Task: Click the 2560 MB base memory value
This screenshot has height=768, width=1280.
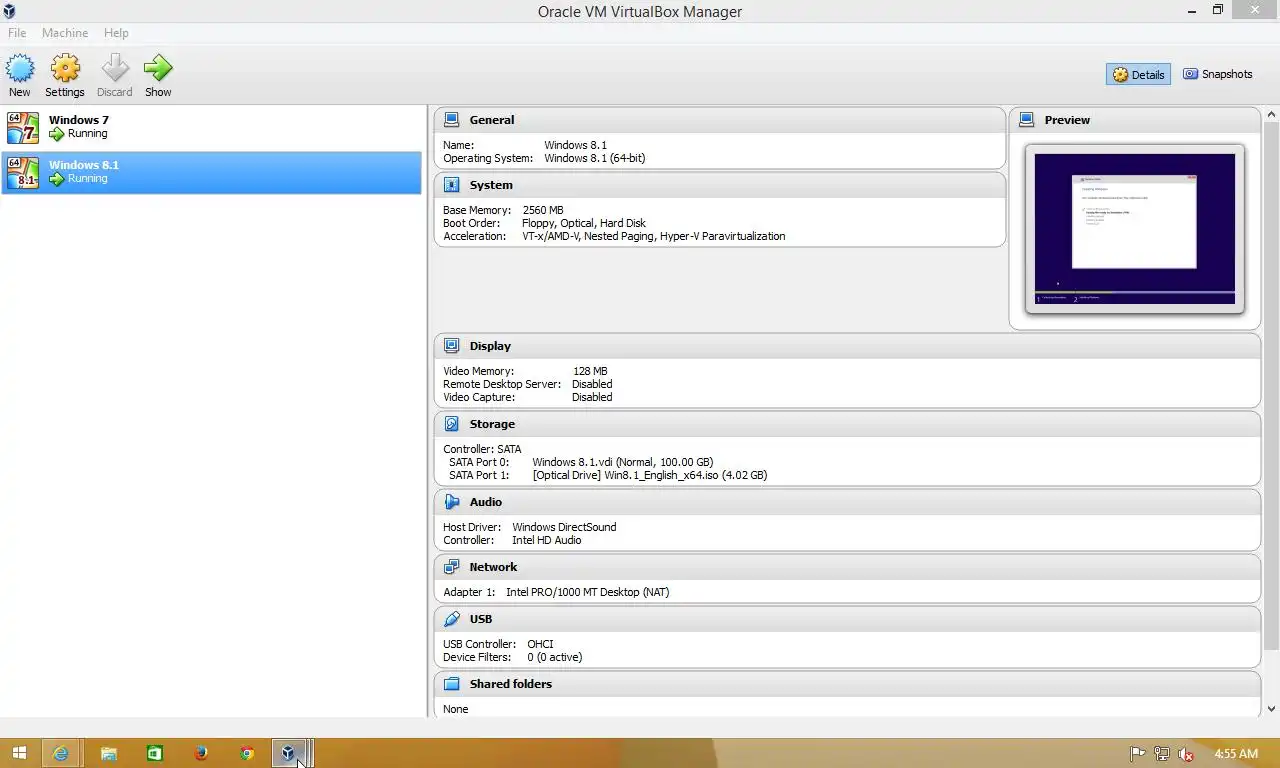Action: [543, 210]
